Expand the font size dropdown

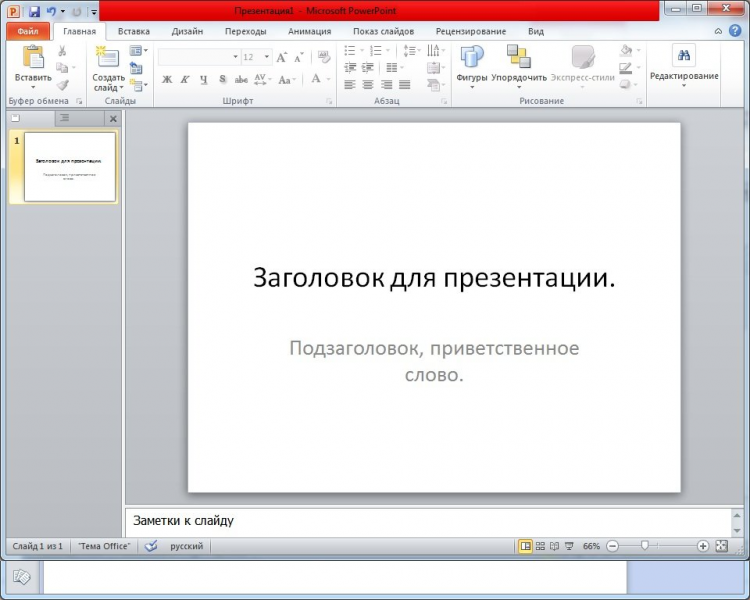(267, 57)
